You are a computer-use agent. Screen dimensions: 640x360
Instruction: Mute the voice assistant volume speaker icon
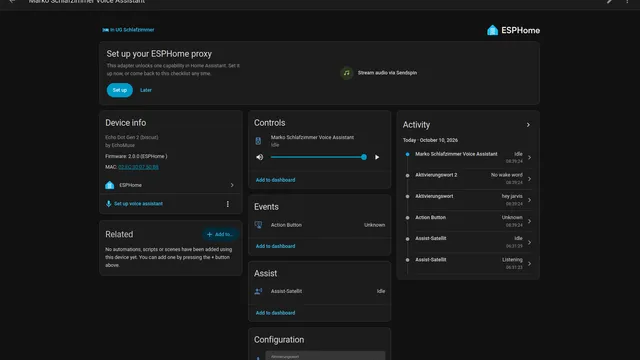(260, 157)
